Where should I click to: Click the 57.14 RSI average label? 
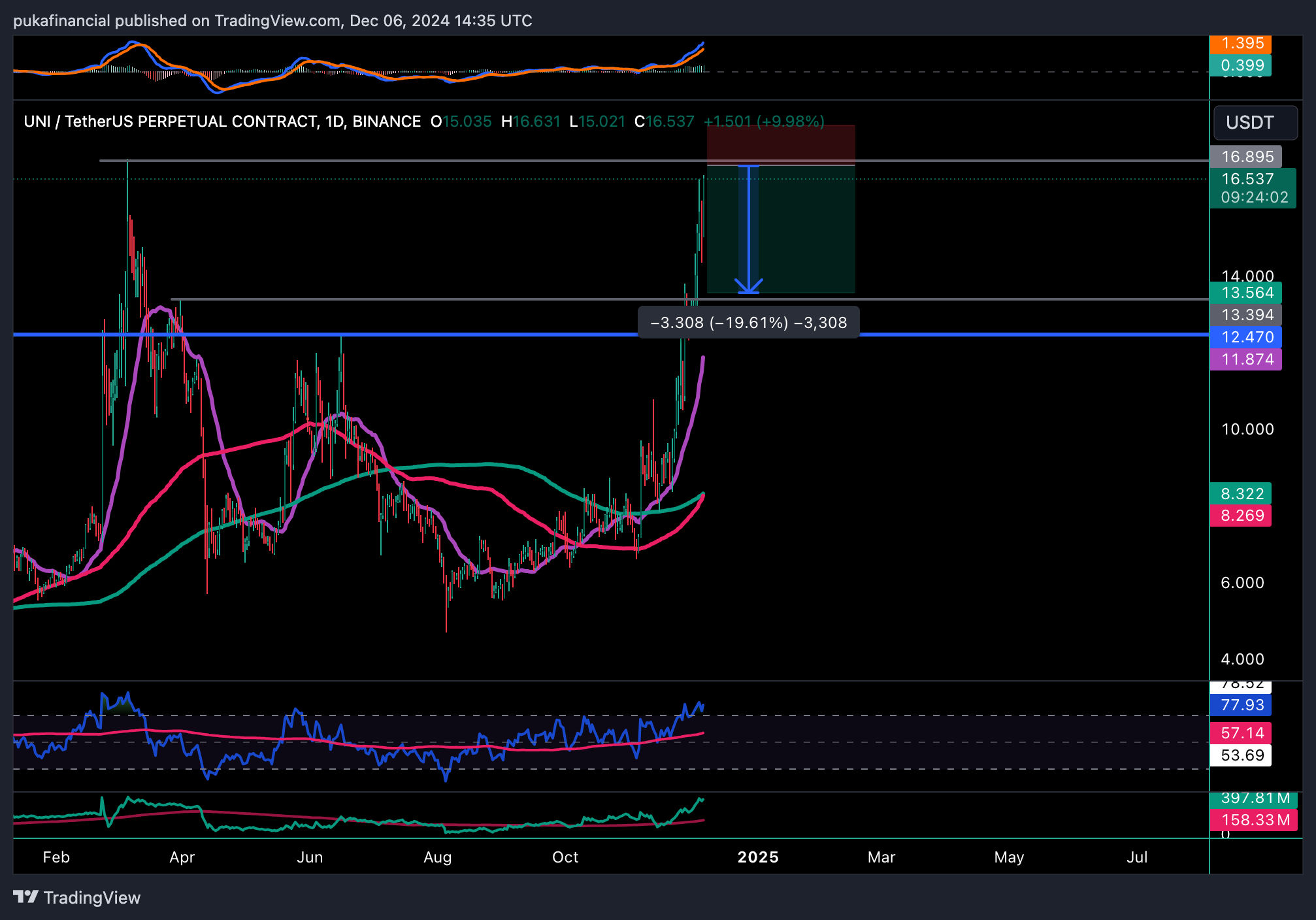pos(1240,733)
